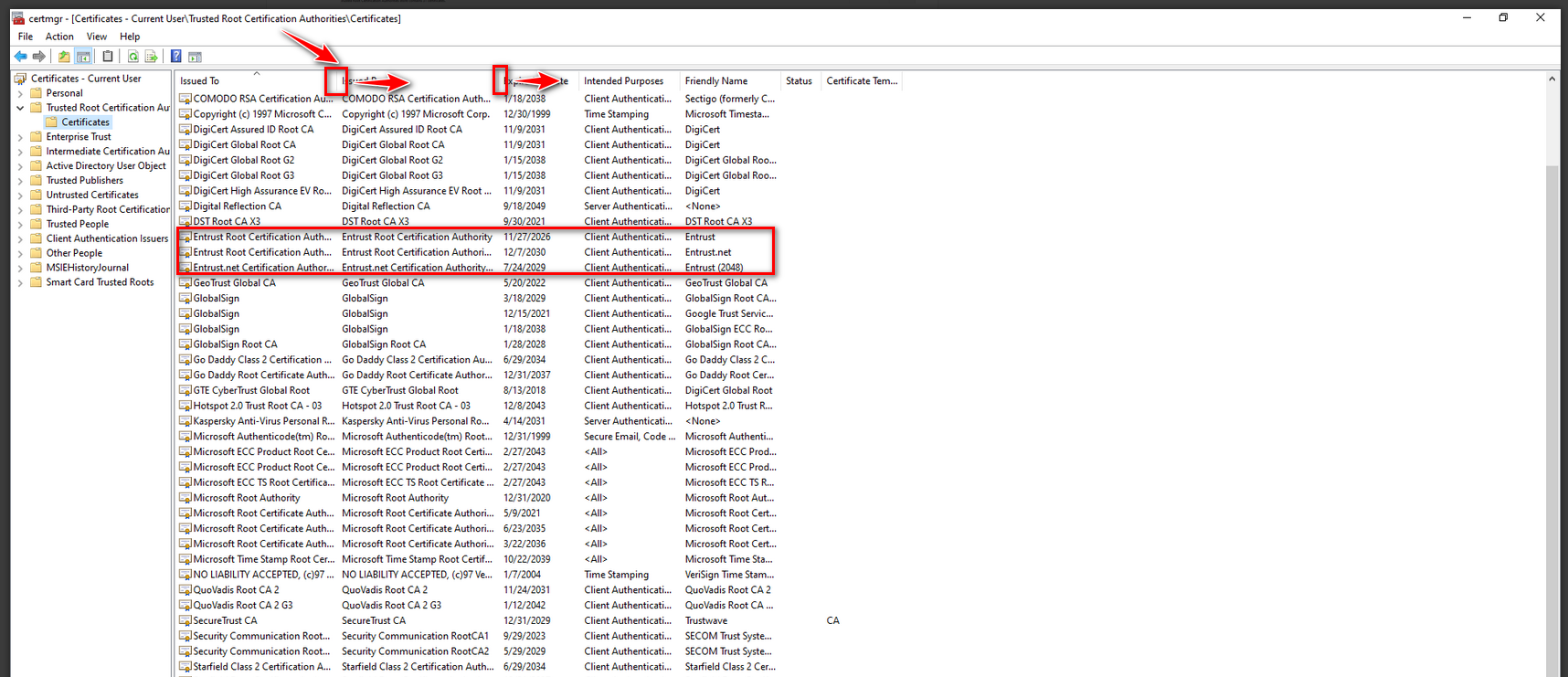
Task: Select Kaspersky Anti-Virus Personal Root row
Action: pyautogui.click(x=477, y=421)
